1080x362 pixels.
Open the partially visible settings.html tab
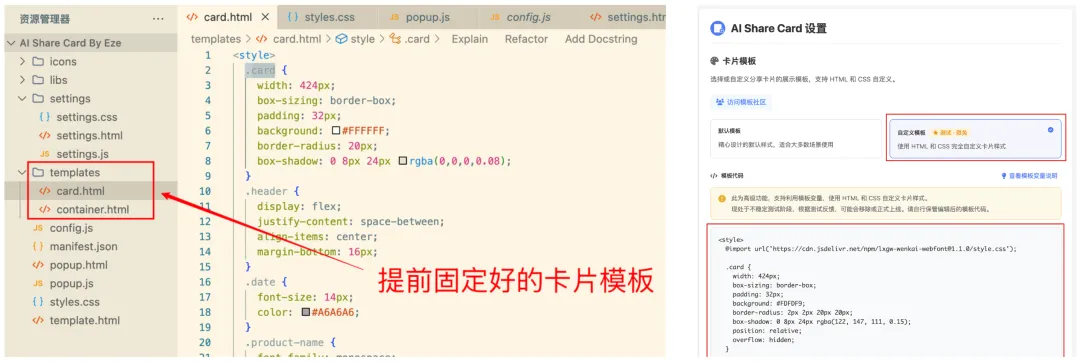[x=627, y=17]
